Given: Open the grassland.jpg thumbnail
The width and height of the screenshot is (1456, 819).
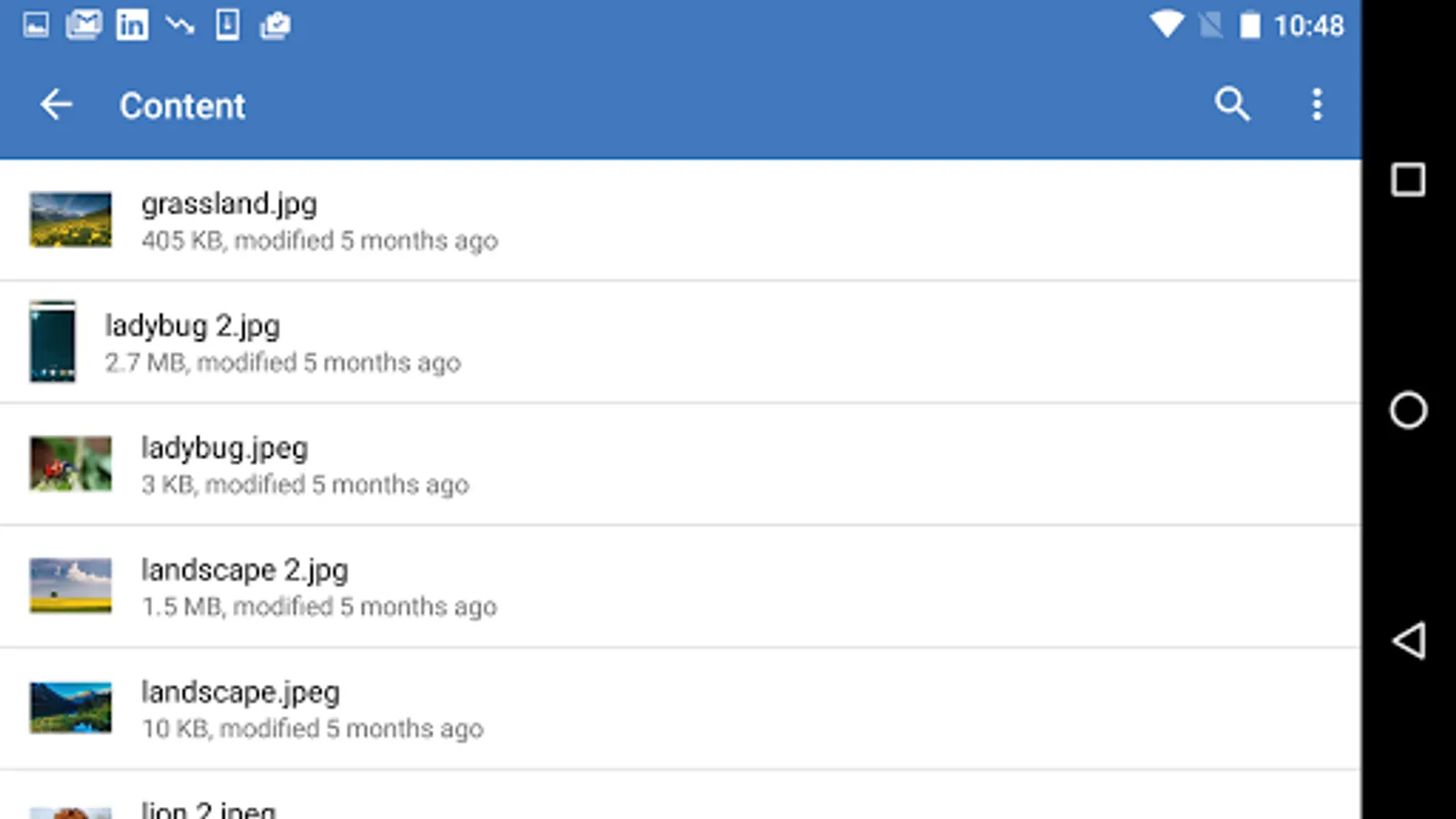Looking at the screenshot, I should pyautogui.click(x=71, y=219).
